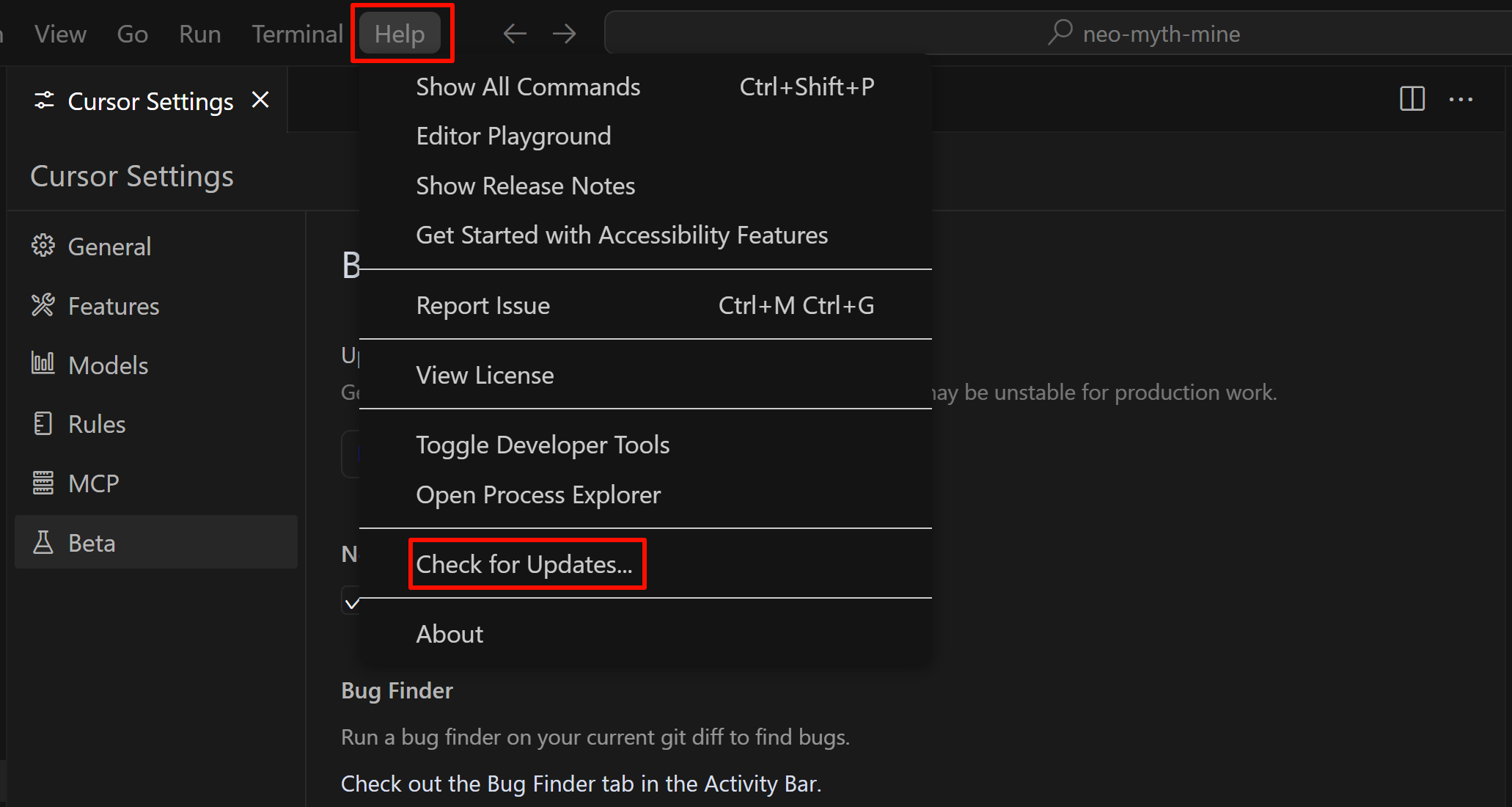The width and height of the screenshot is (1512, 807).
Task: Click the back navigation arrow
Action: pyautogui.click(x=515, y=34)
